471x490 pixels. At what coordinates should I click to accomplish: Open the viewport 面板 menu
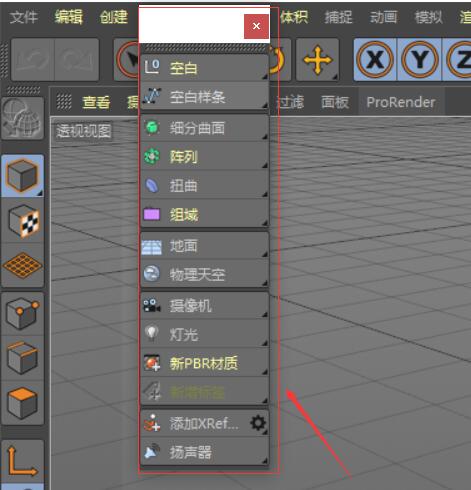pyautogui.click(x=335, y=102)
